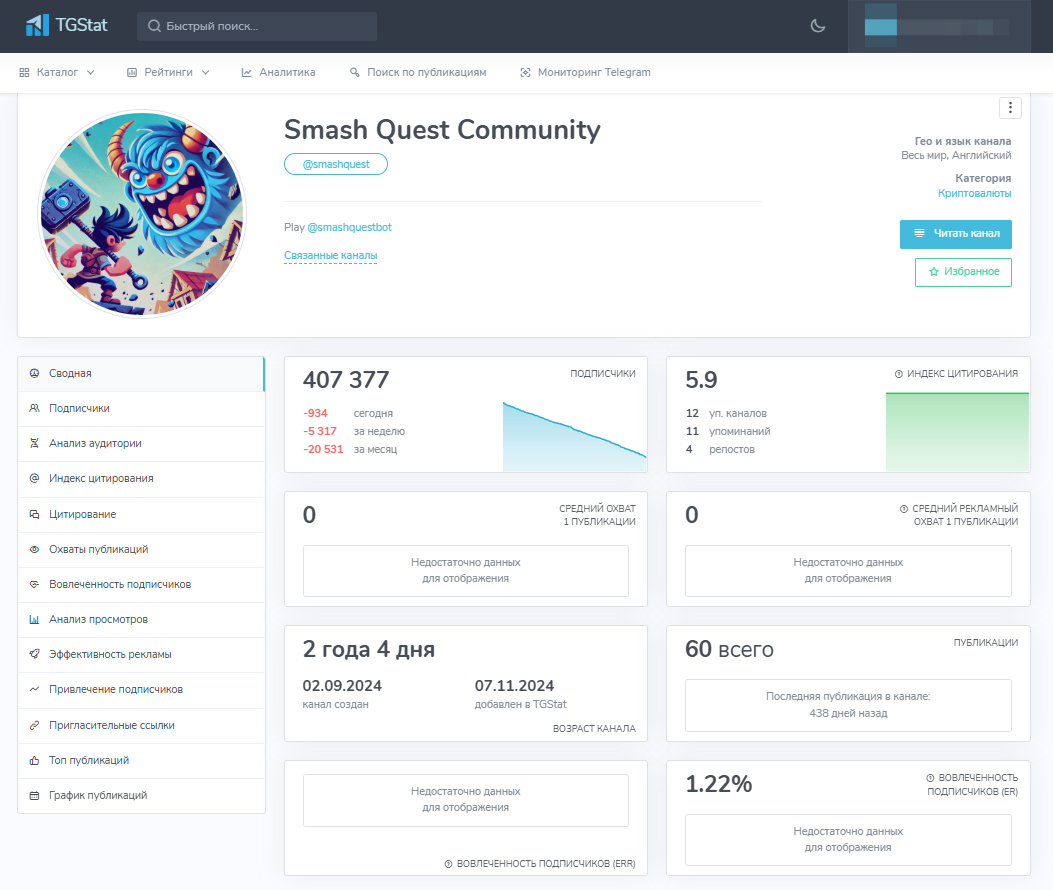Open Поиск по публикациям
The image size is (1053, 890).
click(x=418, y=73)
